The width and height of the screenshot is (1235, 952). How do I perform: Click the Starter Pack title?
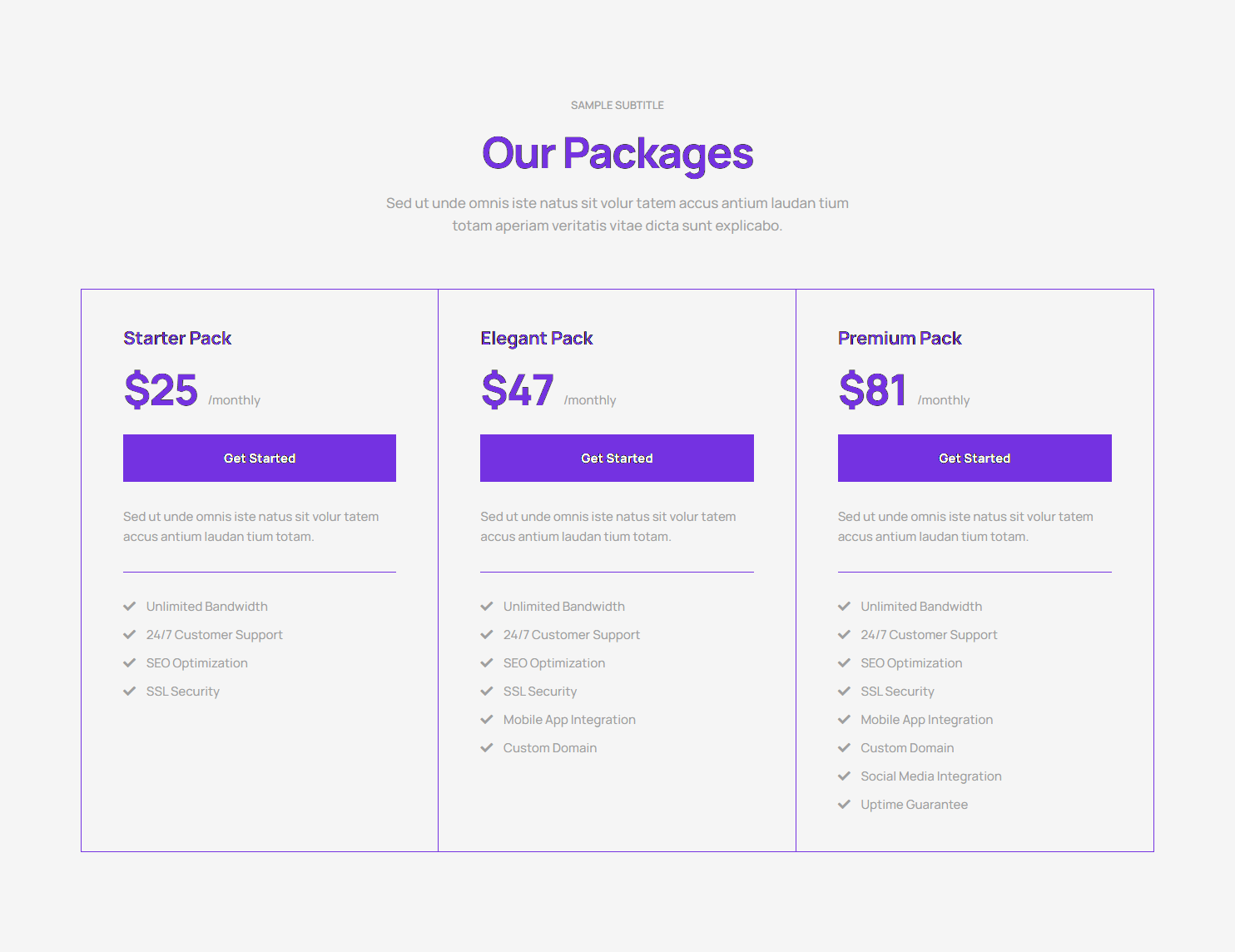click(177, 338)
